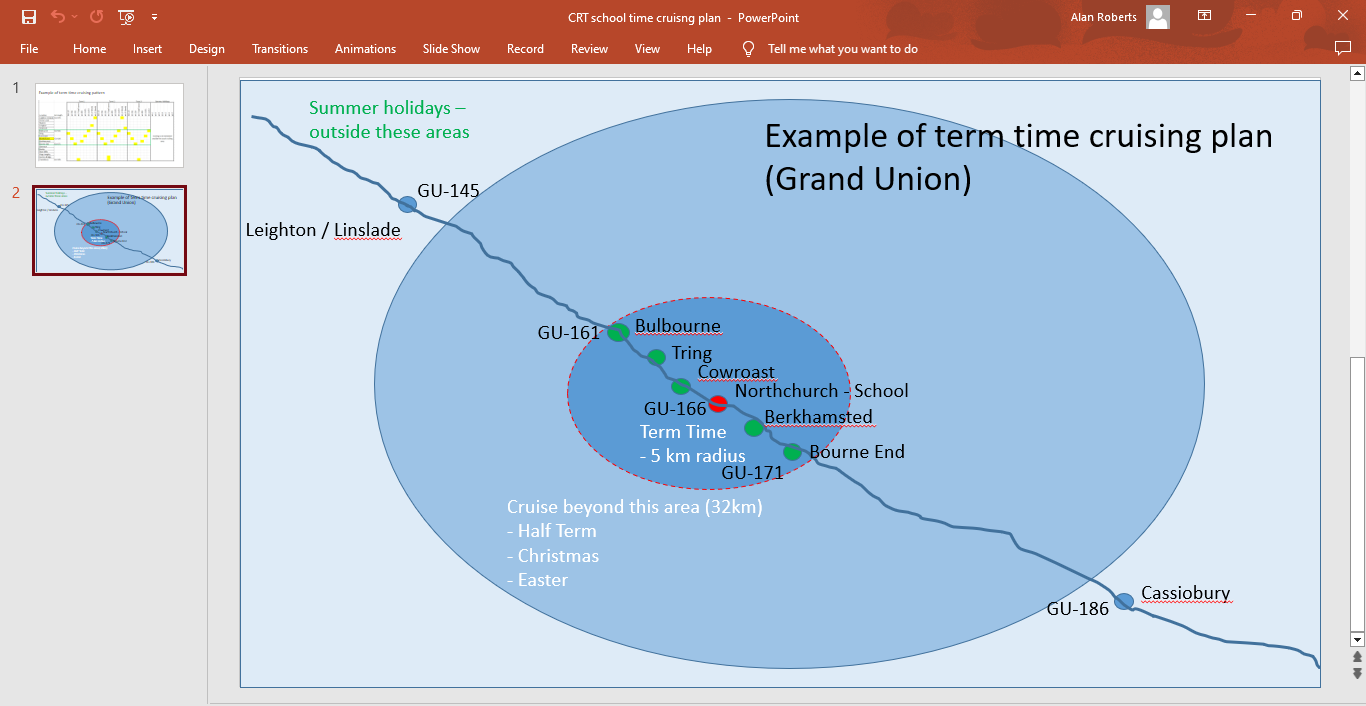The width and height of the screenshot is (1366, 706).
Task: Click the Save icon in quick access toolbar
Action: coord(29,17)
